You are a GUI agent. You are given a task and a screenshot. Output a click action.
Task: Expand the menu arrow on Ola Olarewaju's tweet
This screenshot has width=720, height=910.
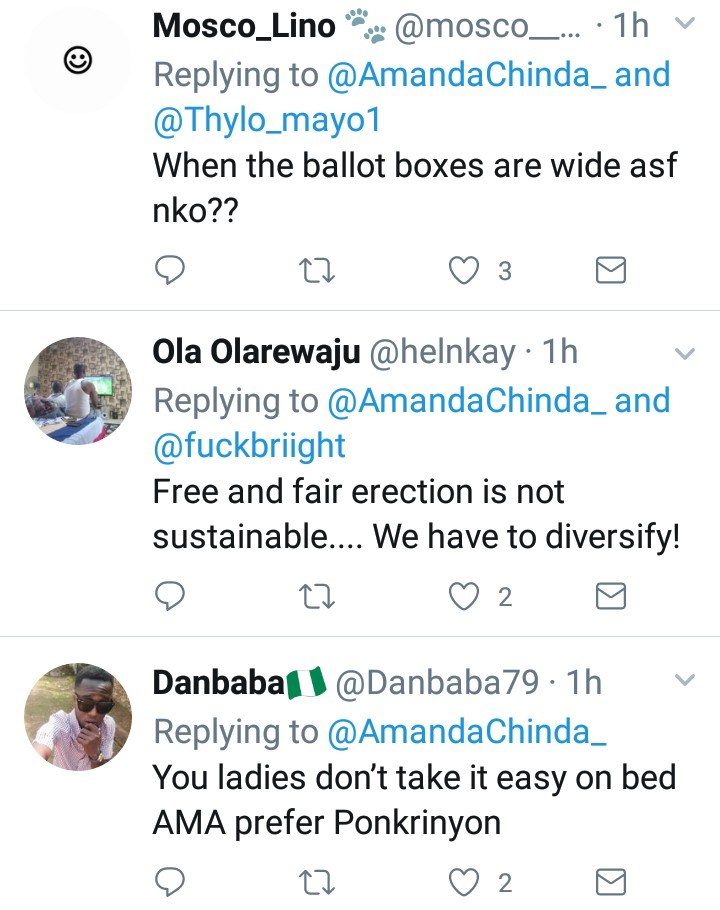coord(685,353)
